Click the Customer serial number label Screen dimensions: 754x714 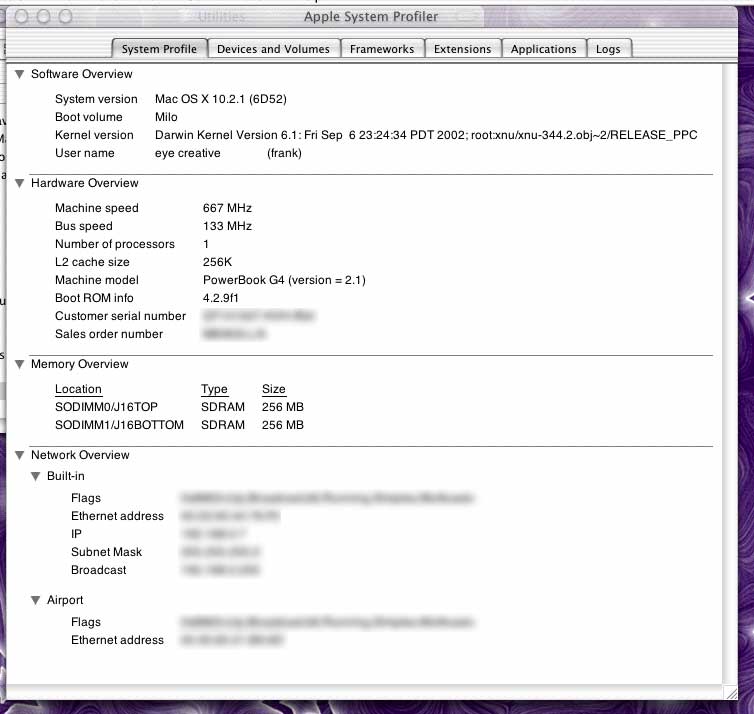coord(120,316)
